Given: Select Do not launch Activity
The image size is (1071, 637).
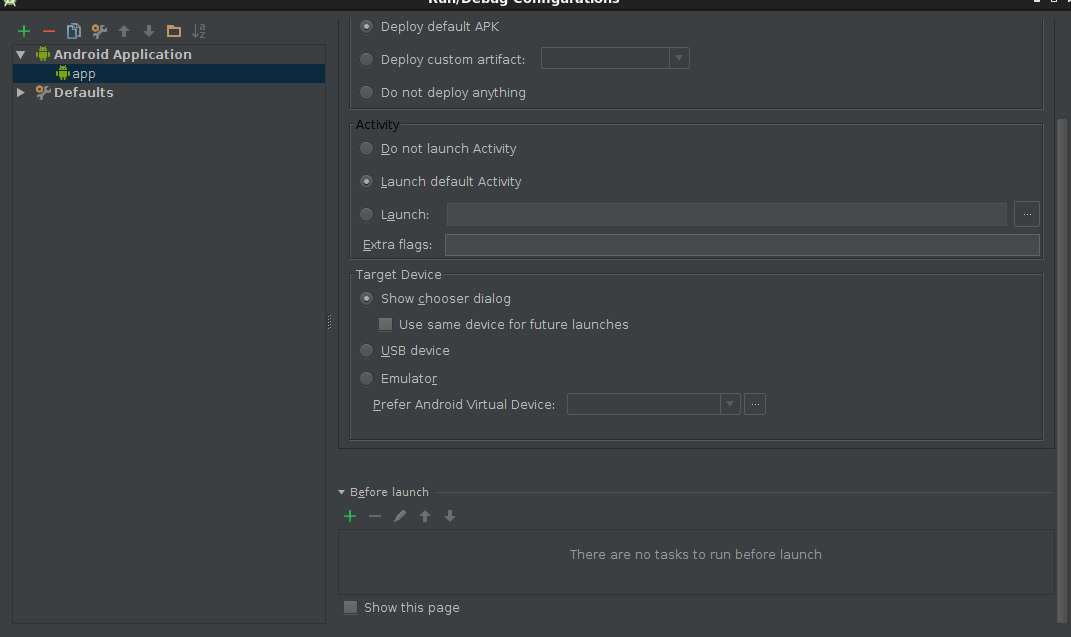Looking at the screenshot, I should [x=367, y=148].
